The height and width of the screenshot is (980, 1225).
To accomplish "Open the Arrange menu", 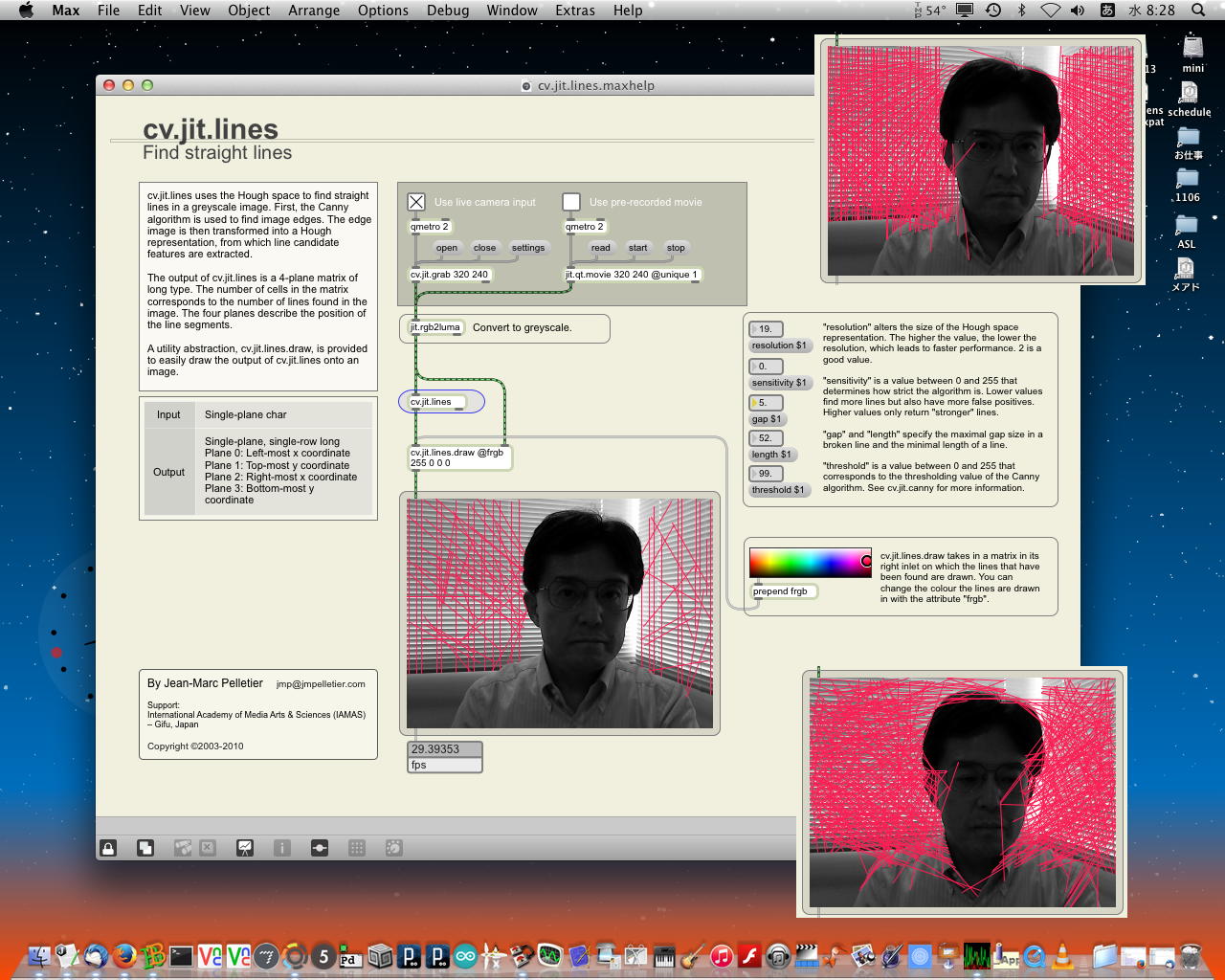I will 314,11.
